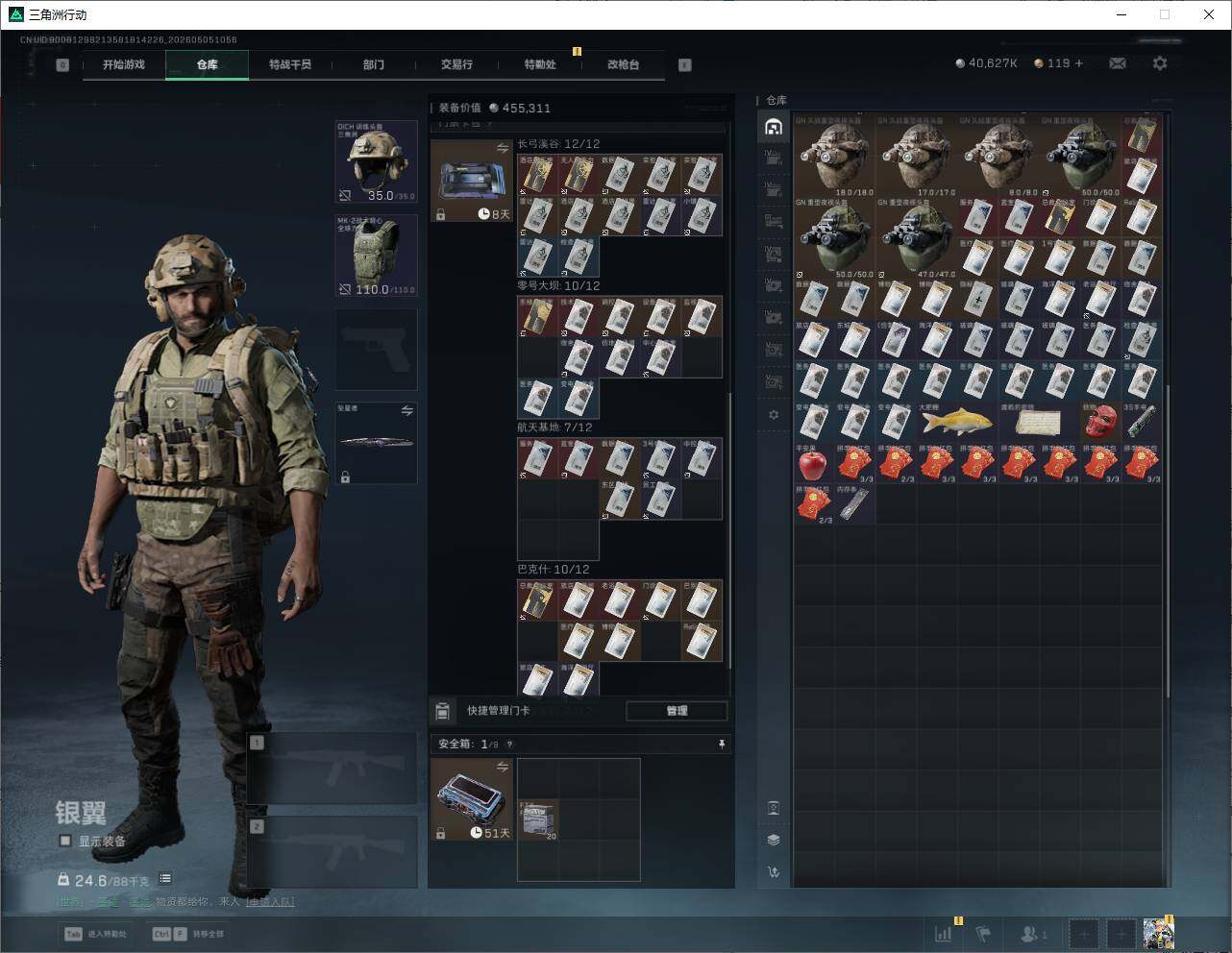1232x953 pixels.
Task: Select the safe box container with 51天
Action: pos(472,799)
